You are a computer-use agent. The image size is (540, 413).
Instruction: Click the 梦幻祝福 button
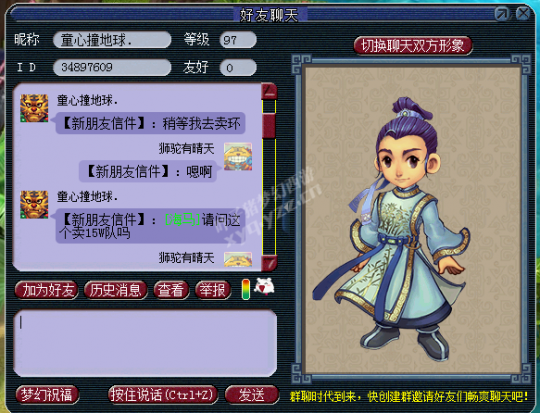[x=47, y=394]
